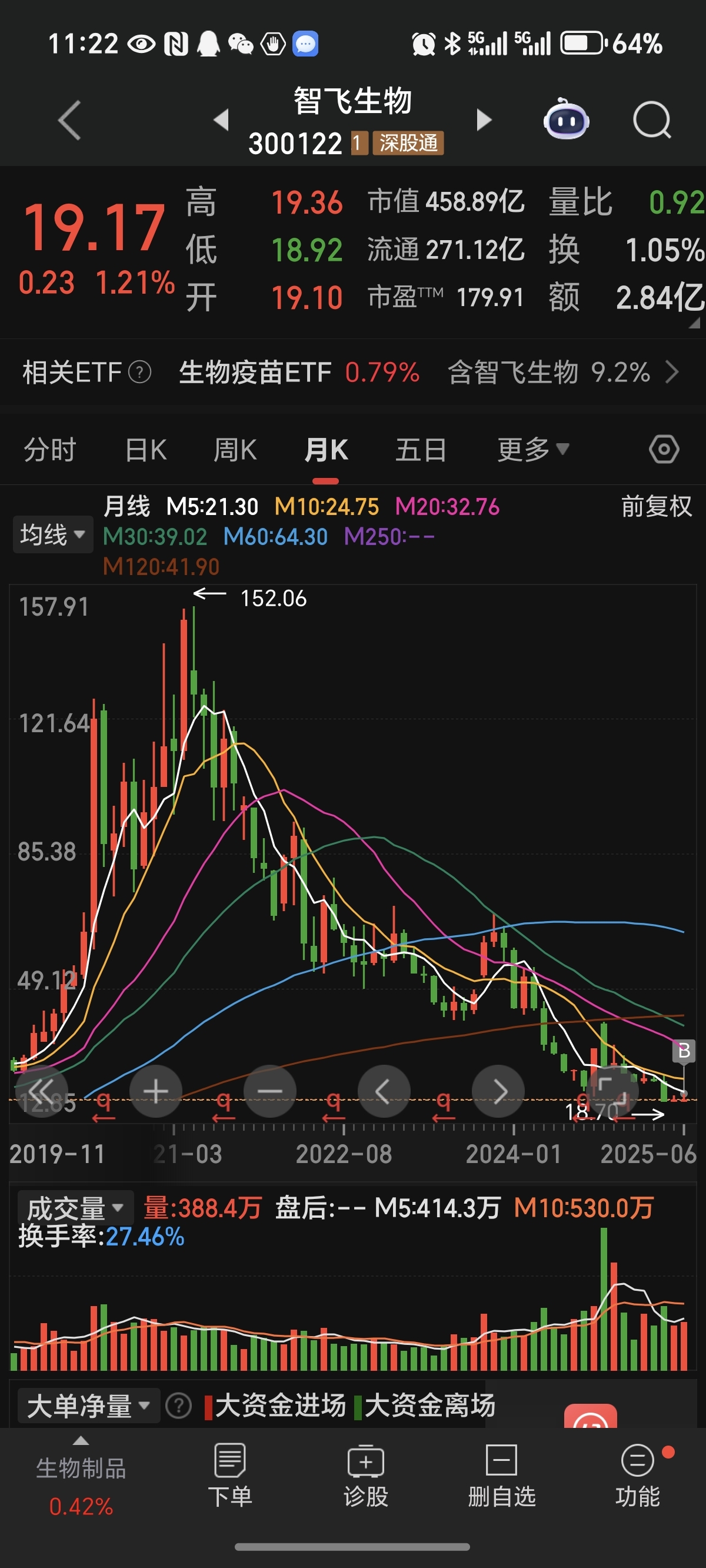Image resolution: width=706 pixels, height=1568 pixels.
Task: Open 生物疫苗ETF link
Action: coord(255,372)
